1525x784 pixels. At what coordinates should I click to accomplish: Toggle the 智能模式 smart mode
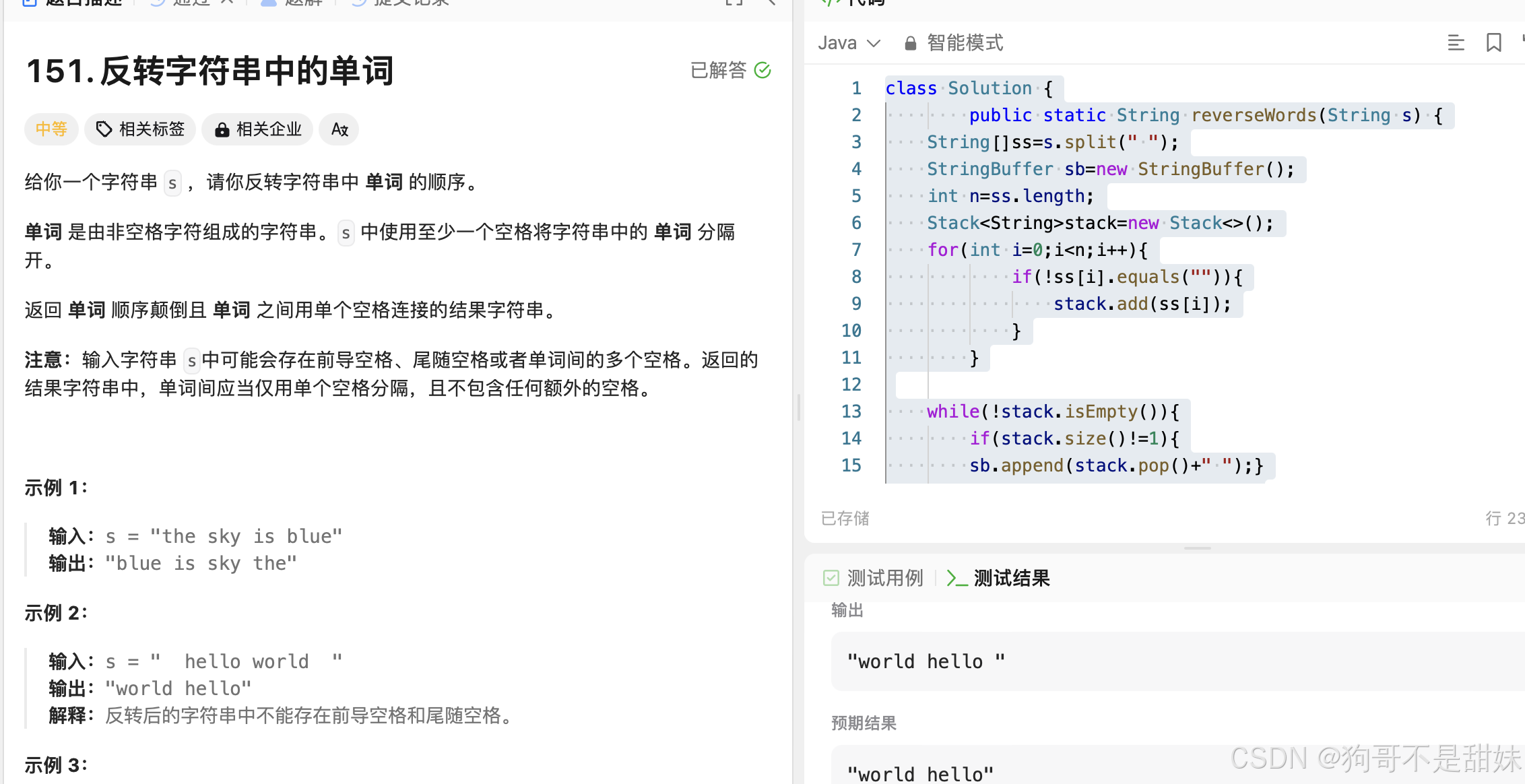point(964,43)
